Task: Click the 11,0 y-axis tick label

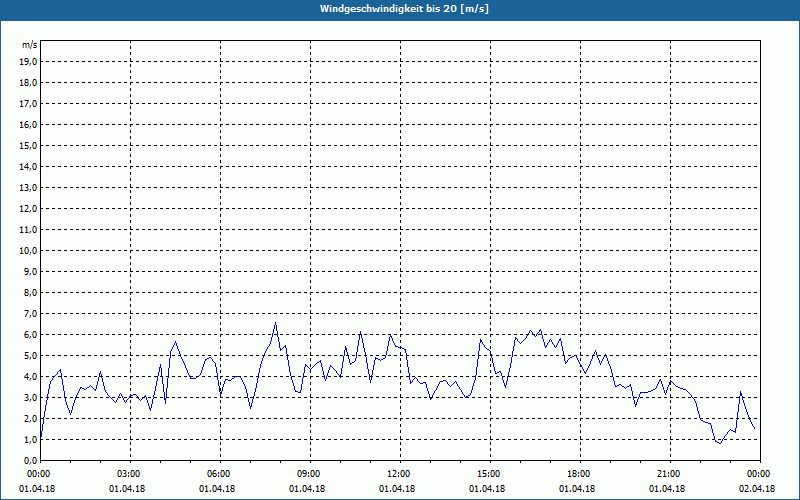Action: [x=29, y=230]
